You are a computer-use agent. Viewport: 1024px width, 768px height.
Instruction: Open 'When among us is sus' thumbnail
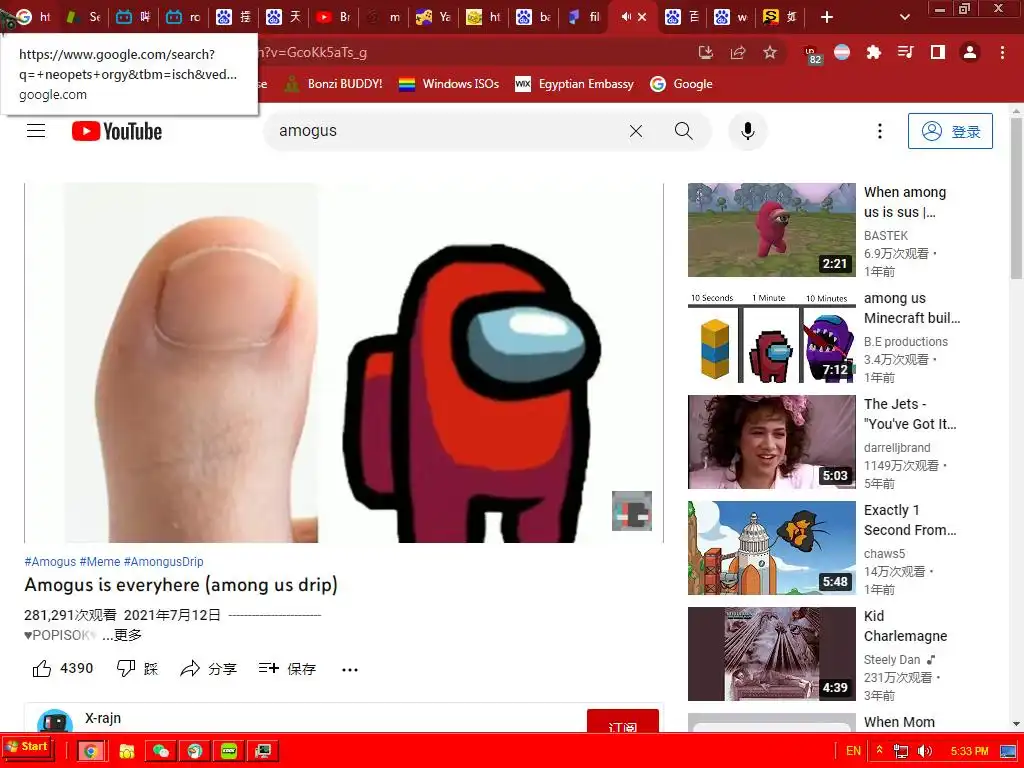click(x=771, y=230)
